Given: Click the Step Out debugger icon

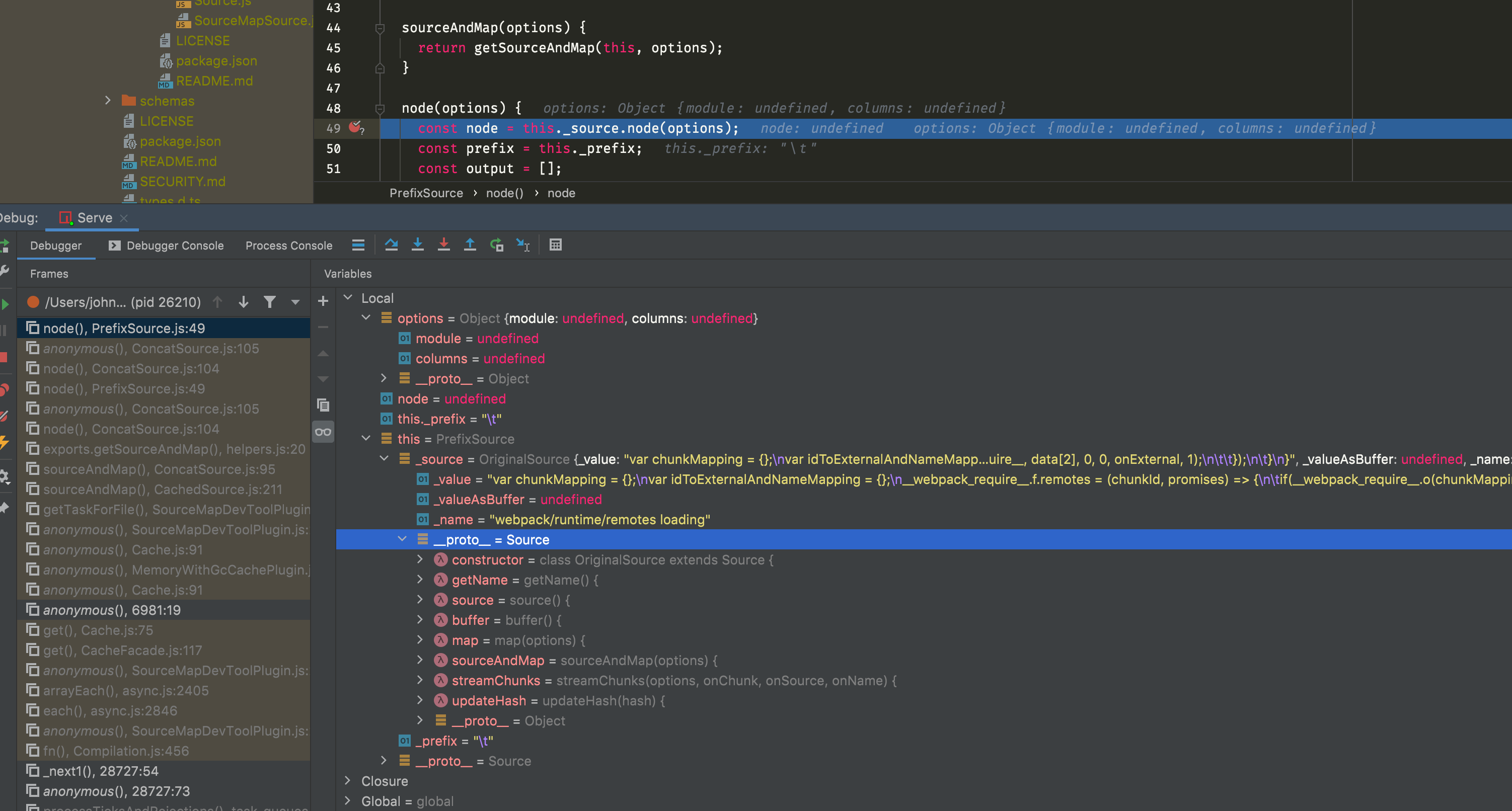Looking at the screenshot, I should pyautogui.click(x=470, y=245).
